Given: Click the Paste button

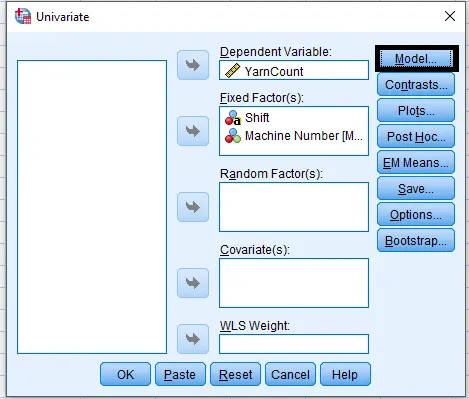Looking at the screenshot, I should 180,374.
